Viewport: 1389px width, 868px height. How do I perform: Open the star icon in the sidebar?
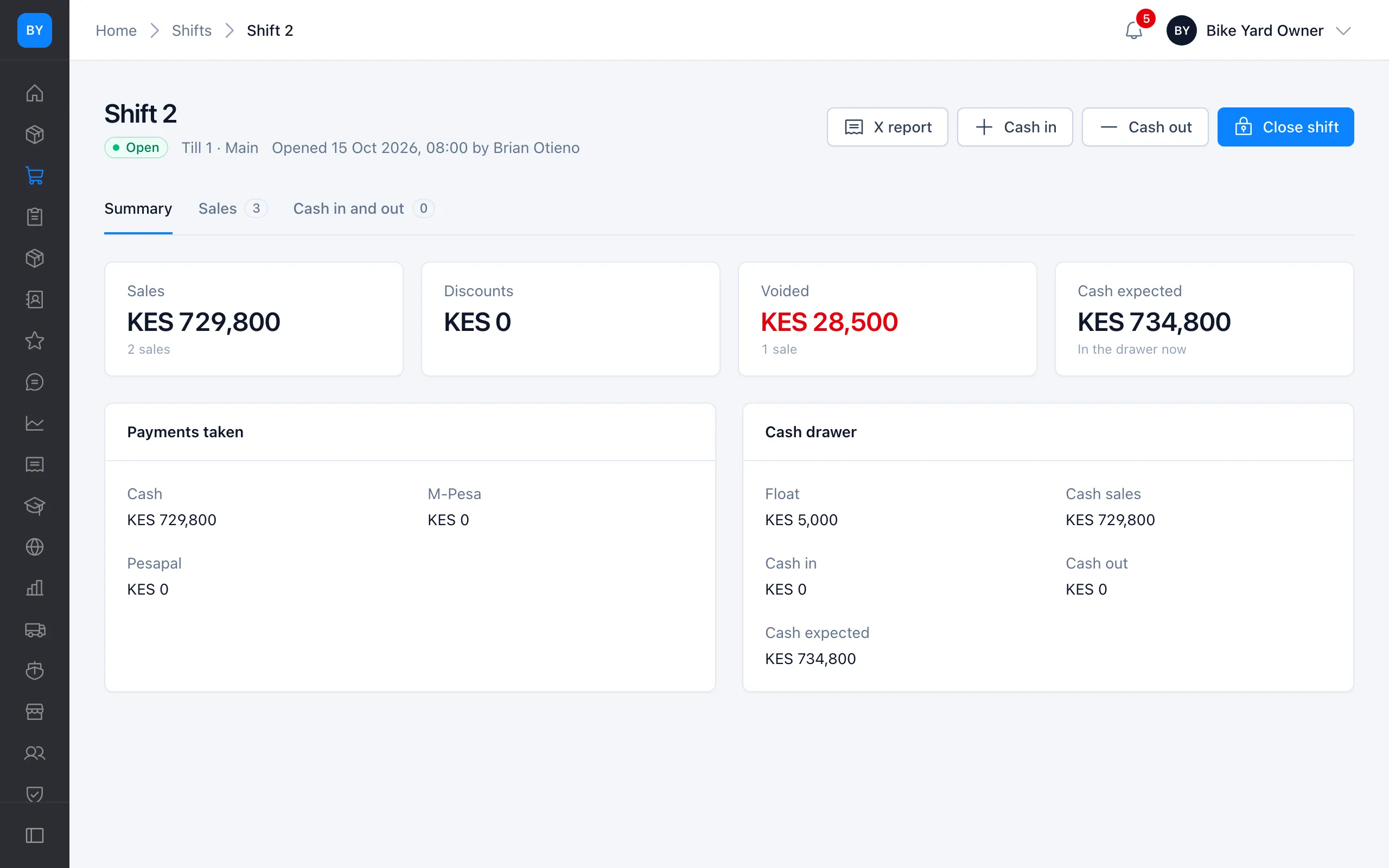pos(34,341)
